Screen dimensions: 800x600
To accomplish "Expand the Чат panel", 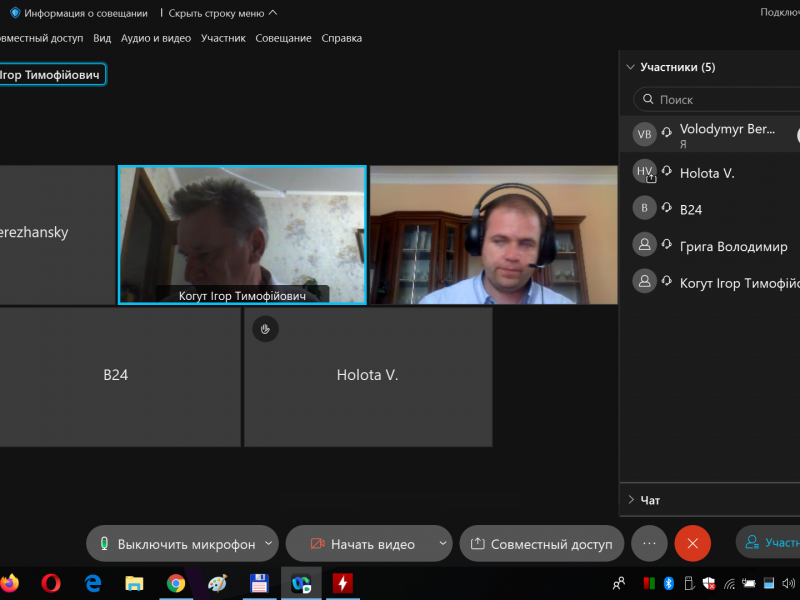I will point(630,500).
